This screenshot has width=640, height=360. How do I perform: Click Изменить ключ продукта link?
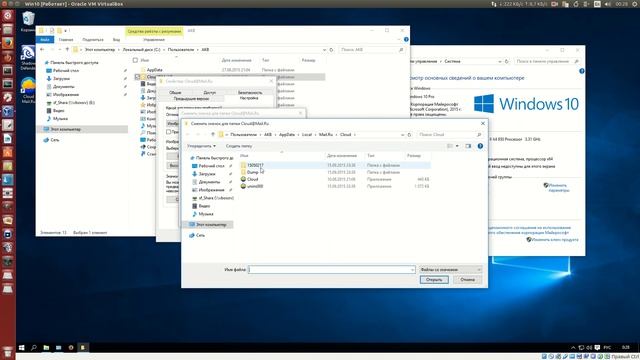pyautogui.click(x=555, y=240)
